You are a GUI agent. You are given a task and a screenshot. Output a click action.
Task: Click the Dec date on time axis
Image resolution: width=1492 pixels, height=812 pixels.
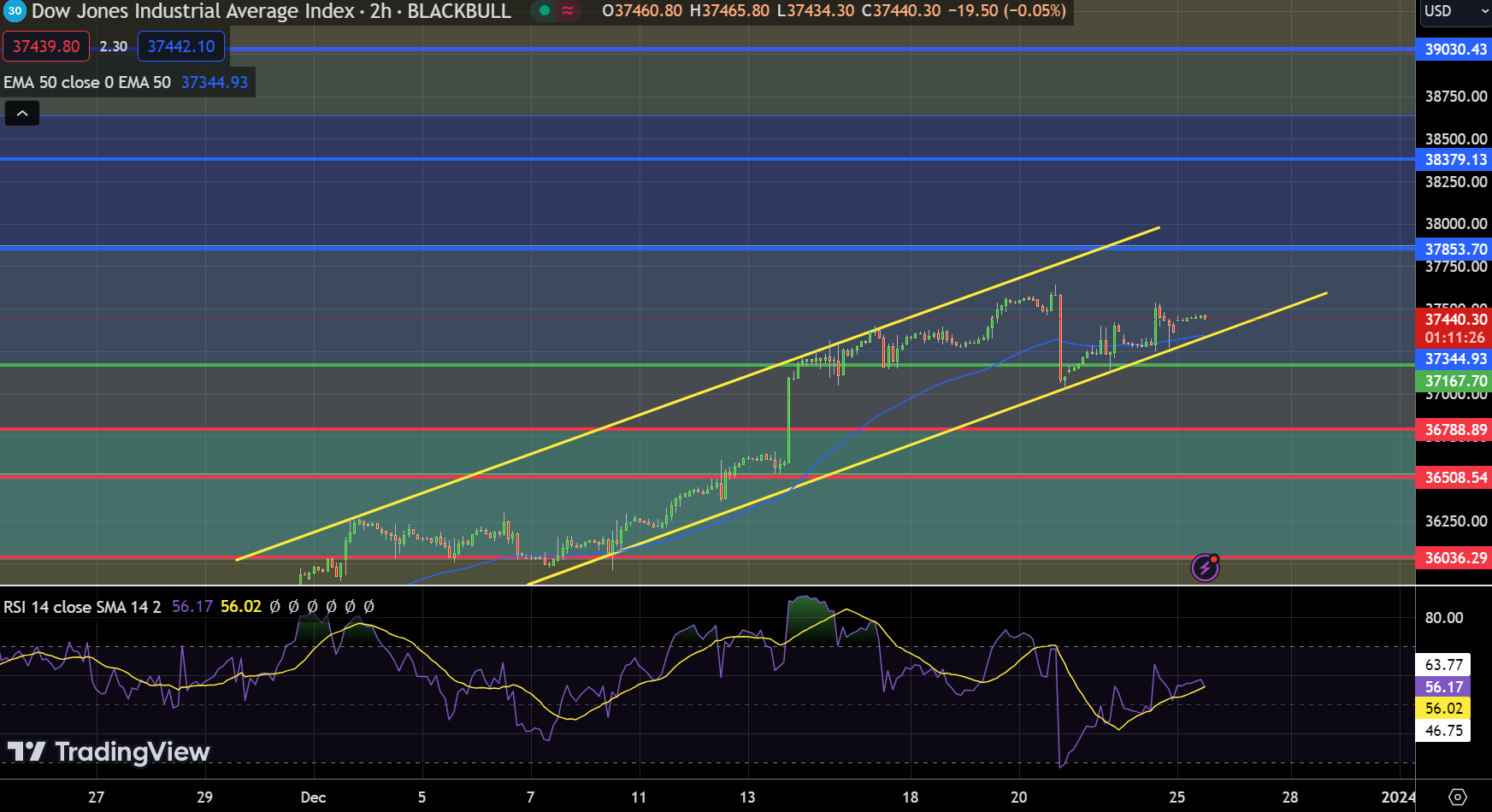pyautogui.click(x=313, y=797)
